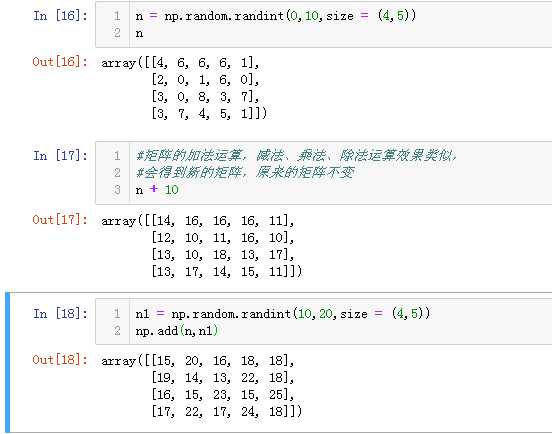Viewport: 552px width, 434px height.
Task: Click output row '[15, 20, 16, 18, 18]'
Action: tap(223, 361)
